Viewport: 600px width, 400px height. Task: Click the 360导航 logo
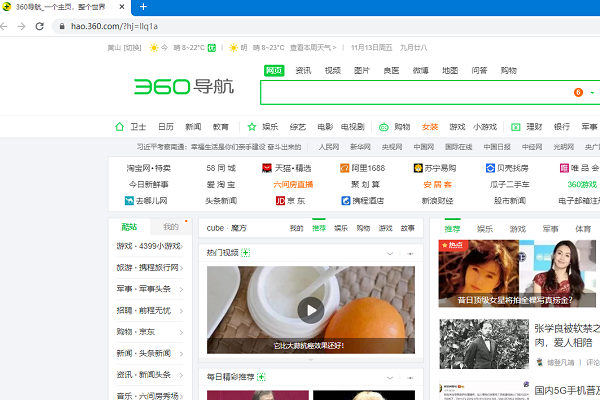pos(184,87)
